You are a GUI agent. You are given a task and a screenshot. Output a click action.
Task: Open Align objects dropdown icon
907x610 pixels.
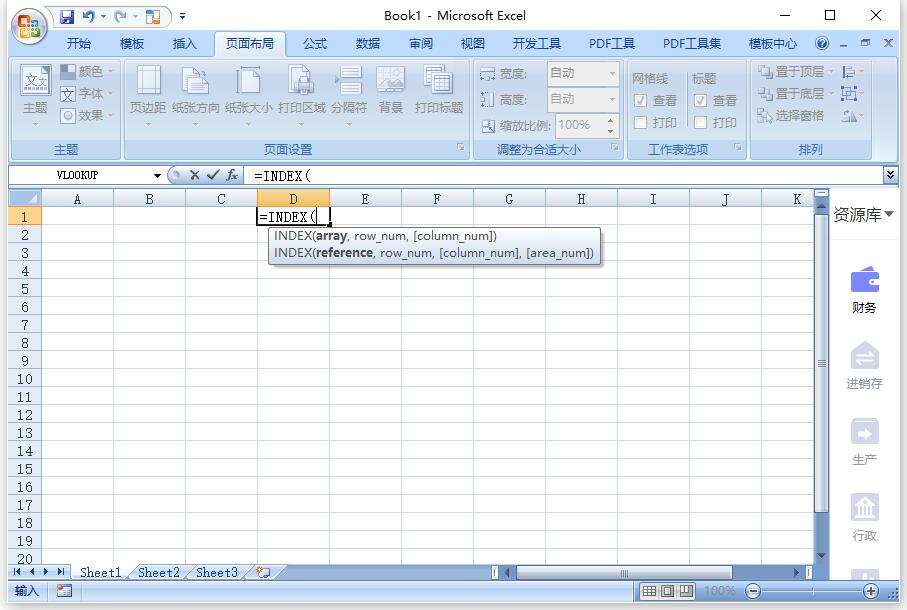pos(852,71)
